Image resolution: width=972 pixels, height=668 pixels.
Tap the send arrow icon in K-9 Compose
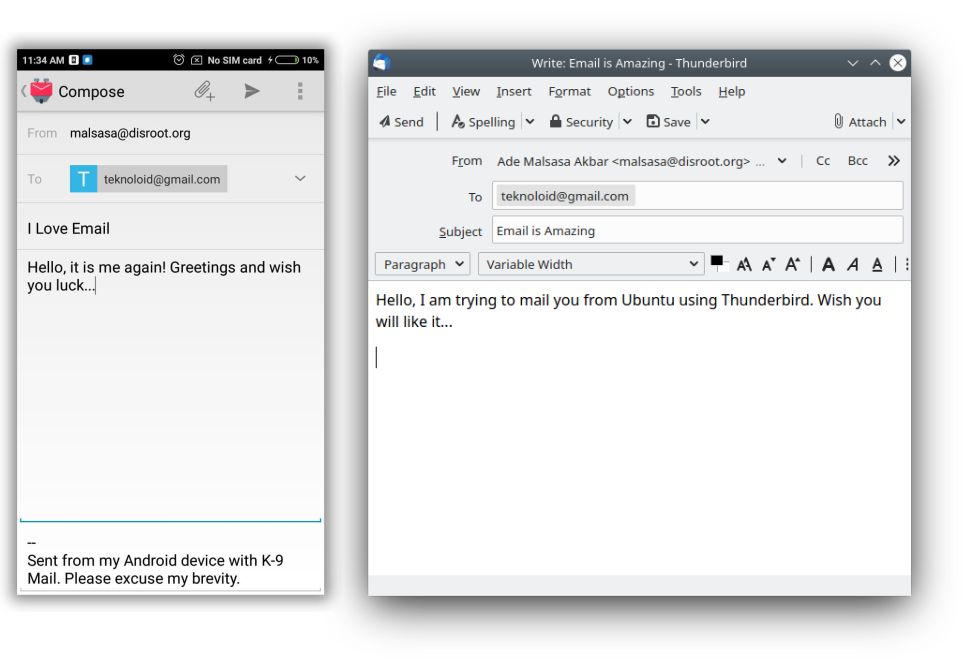[x=252, y=91]
